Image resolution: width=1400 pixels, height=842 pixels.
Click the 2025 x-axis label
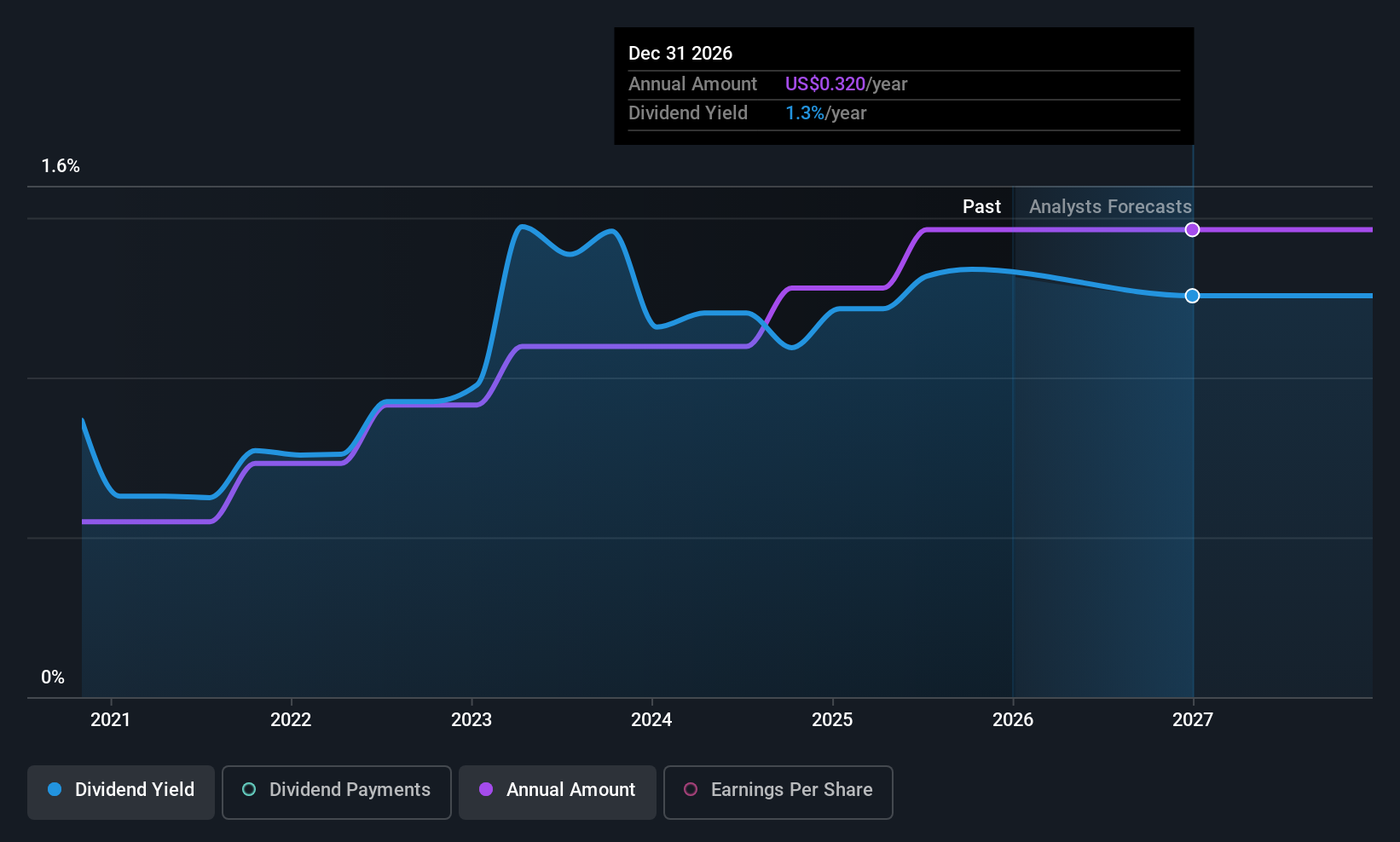pos(832,719)
